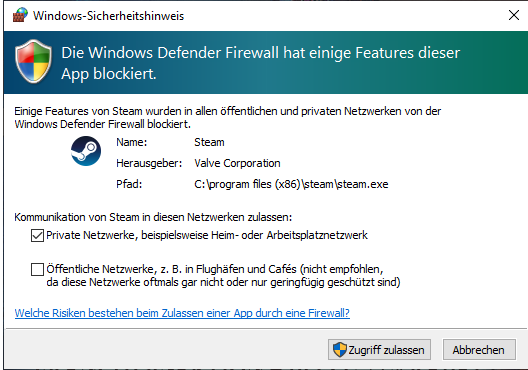This screenshot has width=528, height=370.
Task: Click the Abbrechen button
Action: 479,350
